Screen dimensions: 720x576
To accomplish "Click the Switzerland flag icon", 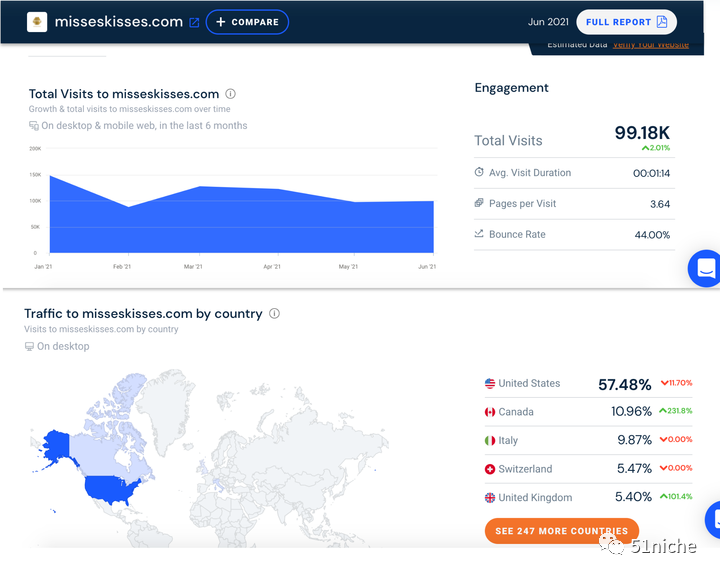I will (490, 469).
